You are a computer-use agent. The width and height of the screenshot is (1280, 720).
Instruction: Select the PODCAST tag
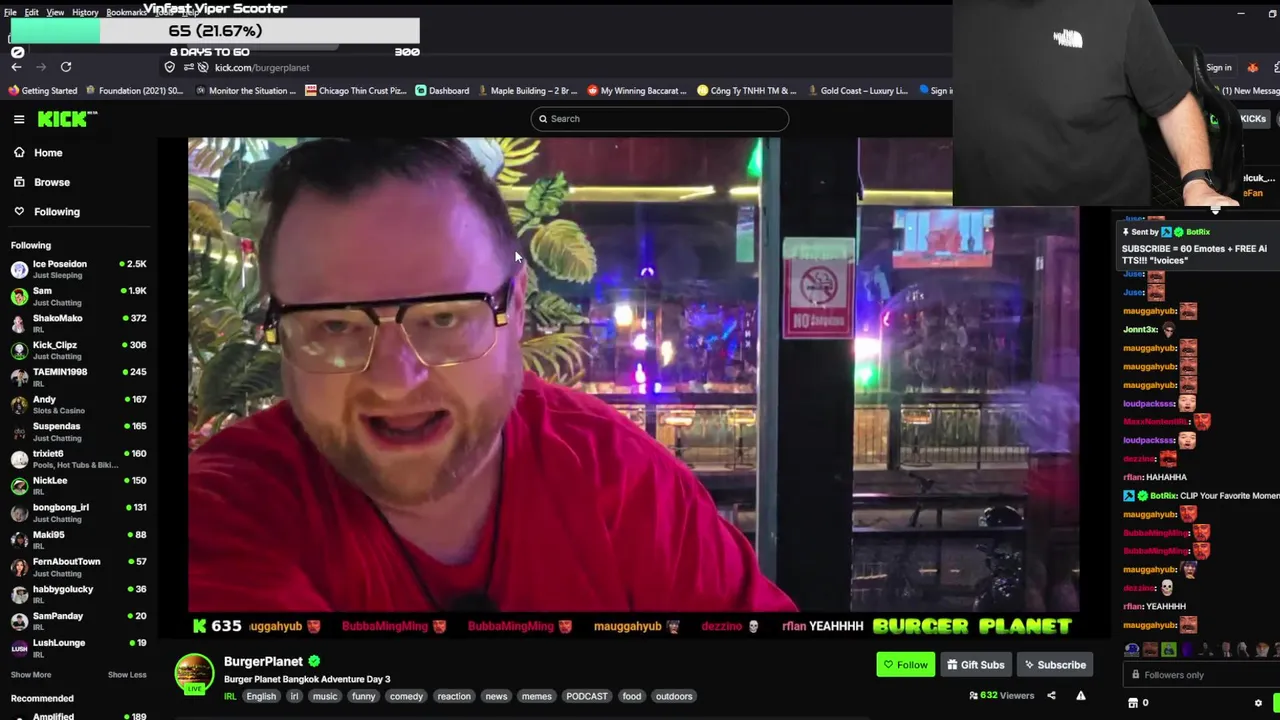pyautogui.click(x=586, y=696)
